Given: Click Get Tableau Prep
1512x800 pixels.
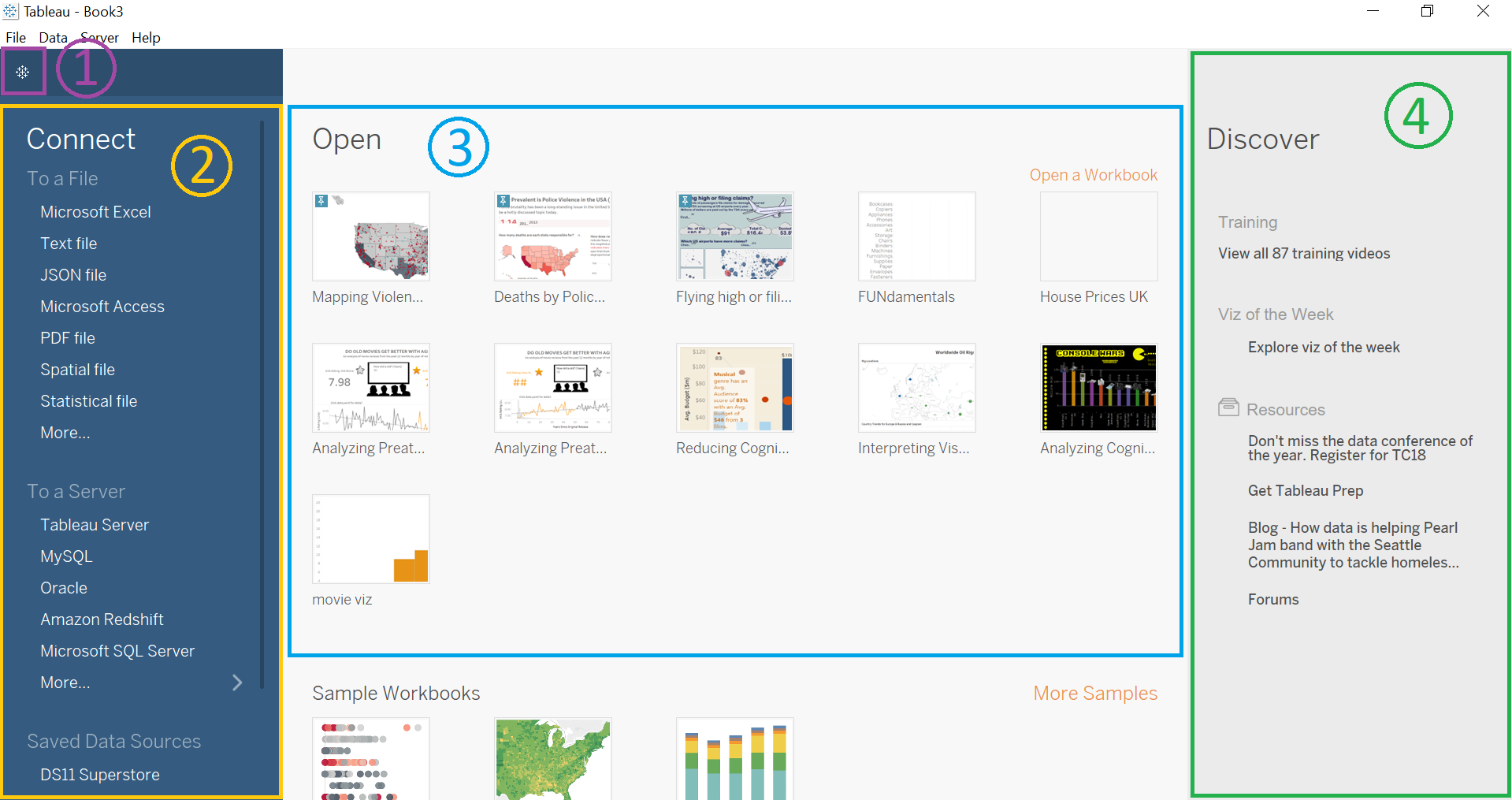Looking at the screenshot, I should [x=1306, y=491].
